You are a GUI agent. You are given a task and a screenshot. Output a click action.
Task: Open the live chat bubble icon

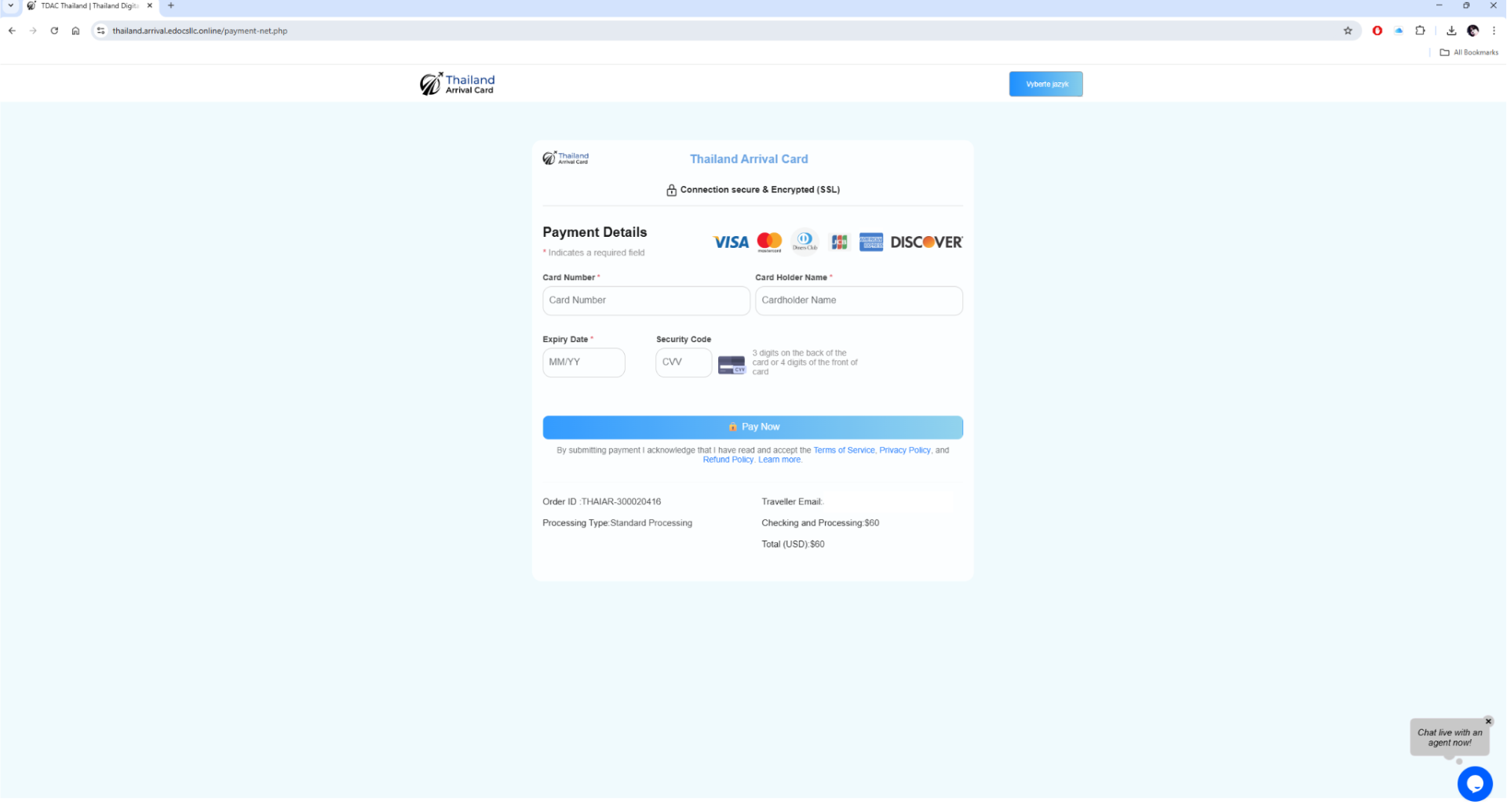click(1474, 783)
